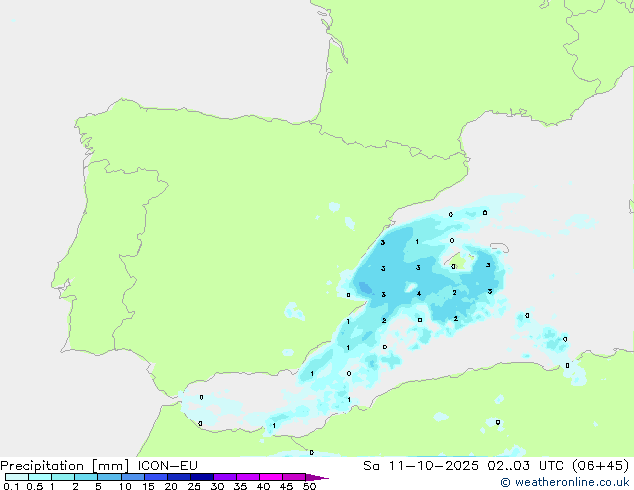This screenshot has height=490, width=634.
Task: Click legend scale label '15'
Action: pyautogui.click(x=148, y=486)
